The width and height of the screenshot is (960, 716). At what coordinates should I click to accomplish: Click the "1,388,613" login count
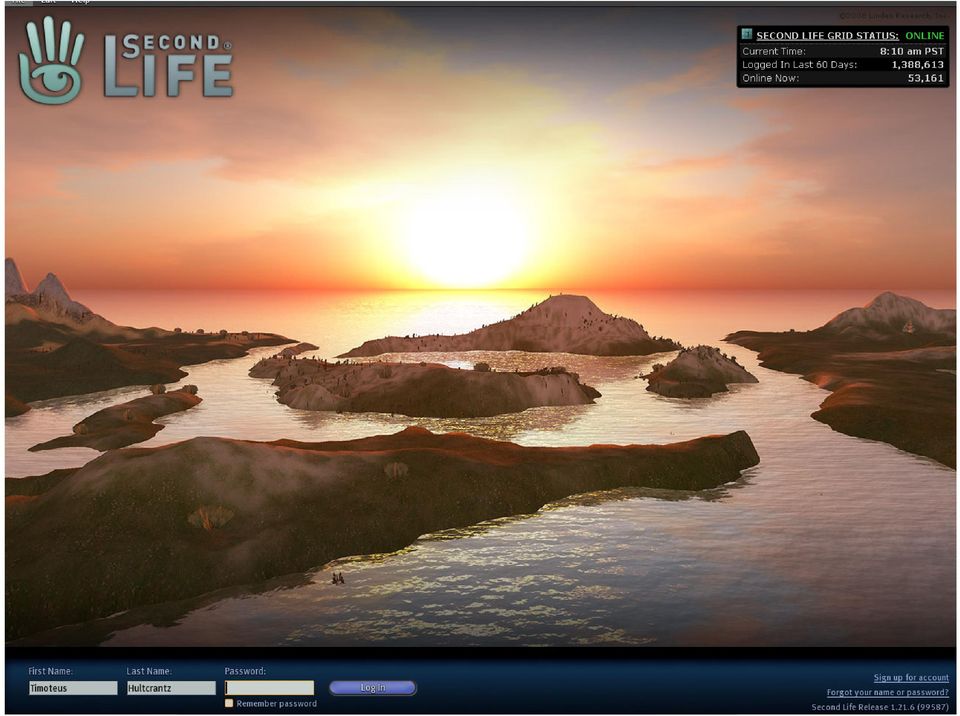point(918,64)
